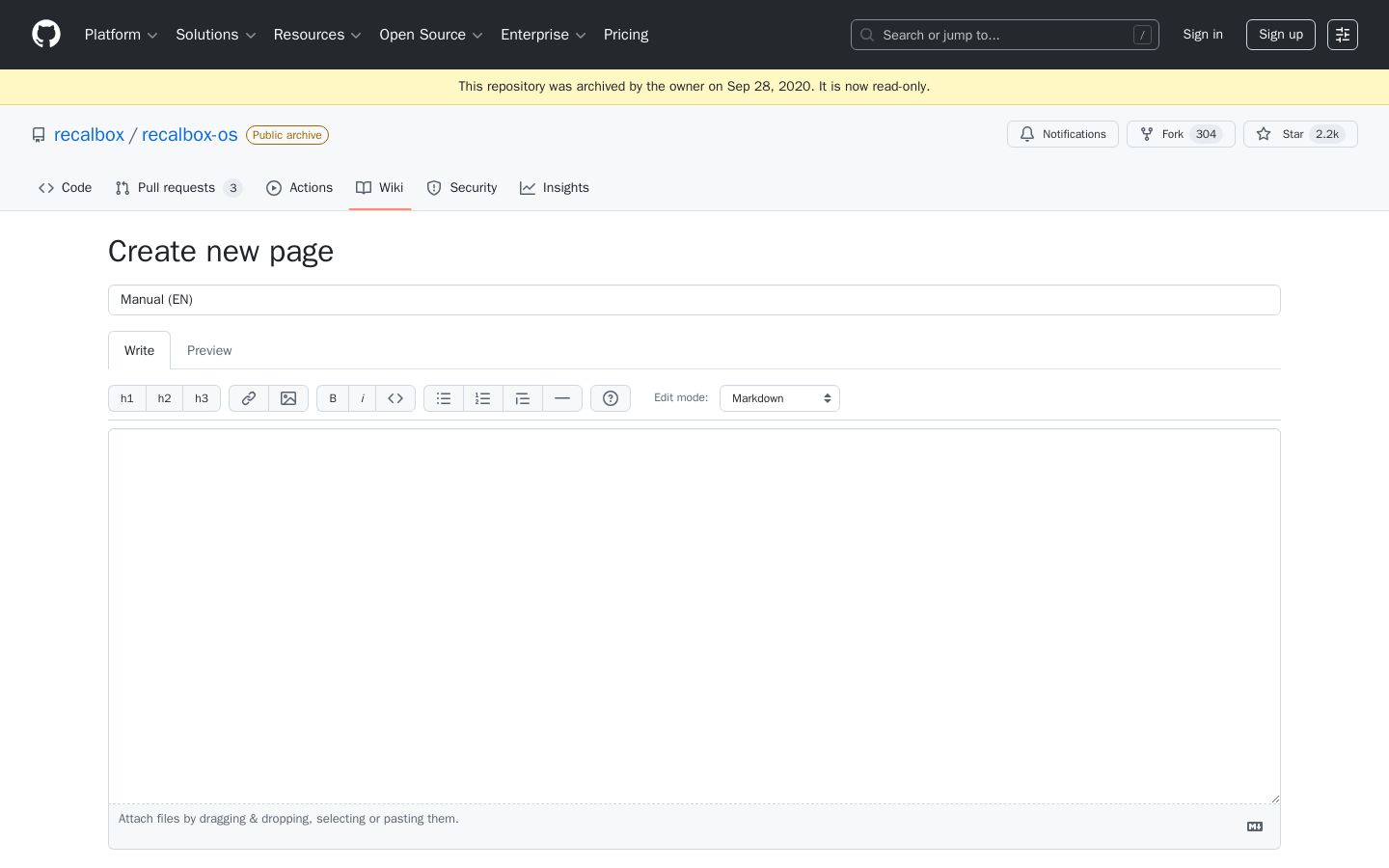Insert h1 heading

[127, 398]
